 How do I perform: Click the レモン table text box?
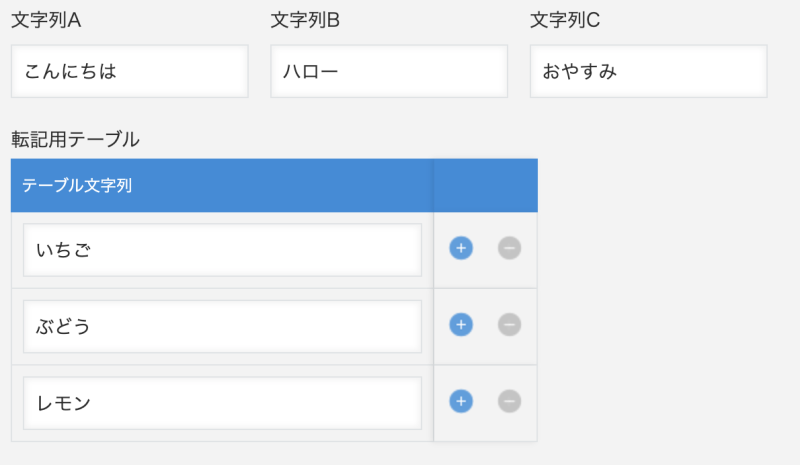222,403
